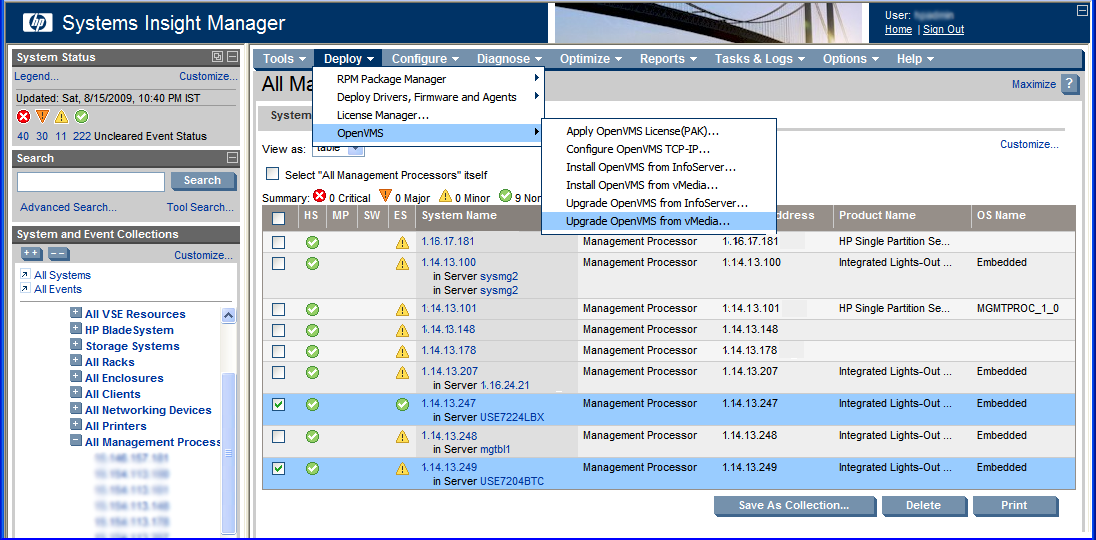Click the System Status pop-out window icon
This screenshot has height=540, width=1096.
point(217,57)
